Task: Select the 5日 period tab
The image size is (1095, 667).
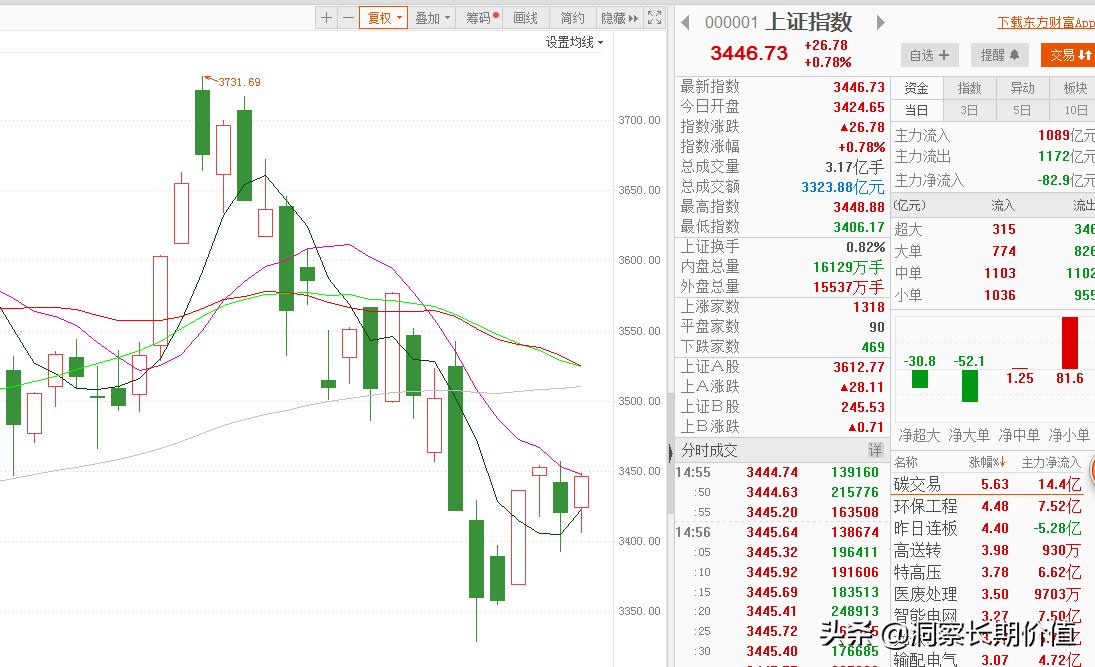Action: click(x=1022, y=110)
